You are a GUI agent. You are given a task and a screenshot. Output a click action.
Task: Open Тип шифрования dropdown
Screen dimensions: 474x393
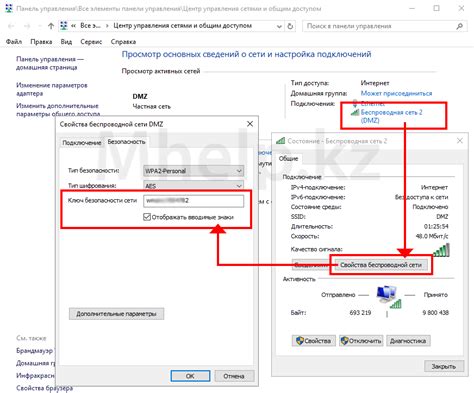coord(193,185)
